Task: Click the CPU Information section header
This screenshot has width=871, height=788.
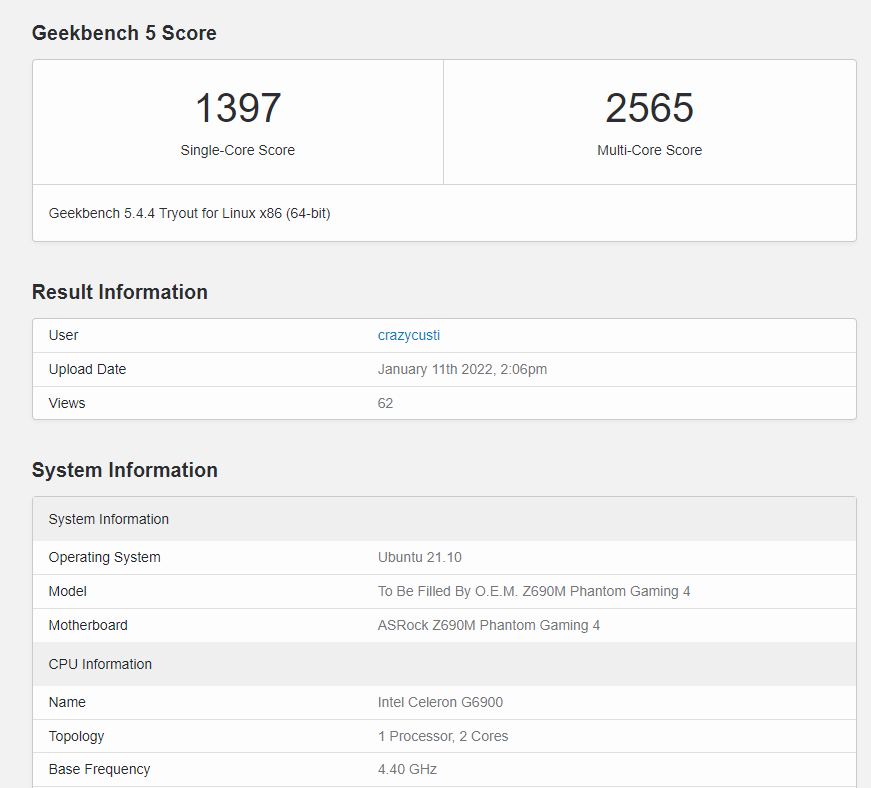Action: [444, 664]
